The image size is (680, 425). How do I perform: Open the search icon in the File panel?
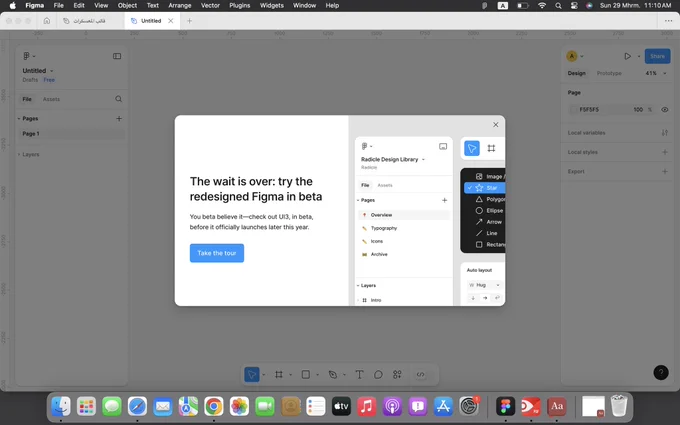pos(118,99)
